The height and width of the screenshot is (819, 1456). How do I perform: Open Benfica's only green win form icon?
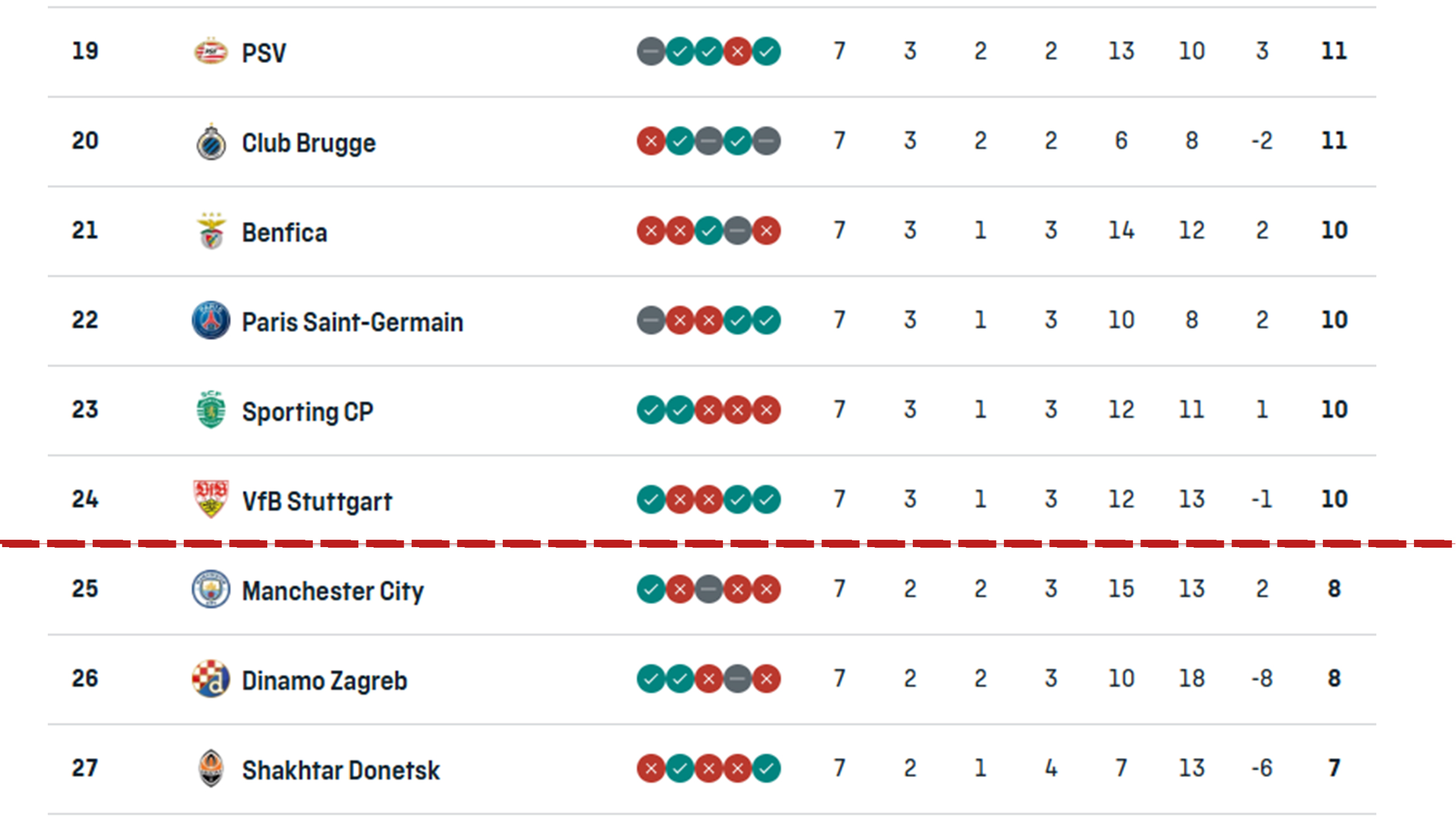click(709, 231)
